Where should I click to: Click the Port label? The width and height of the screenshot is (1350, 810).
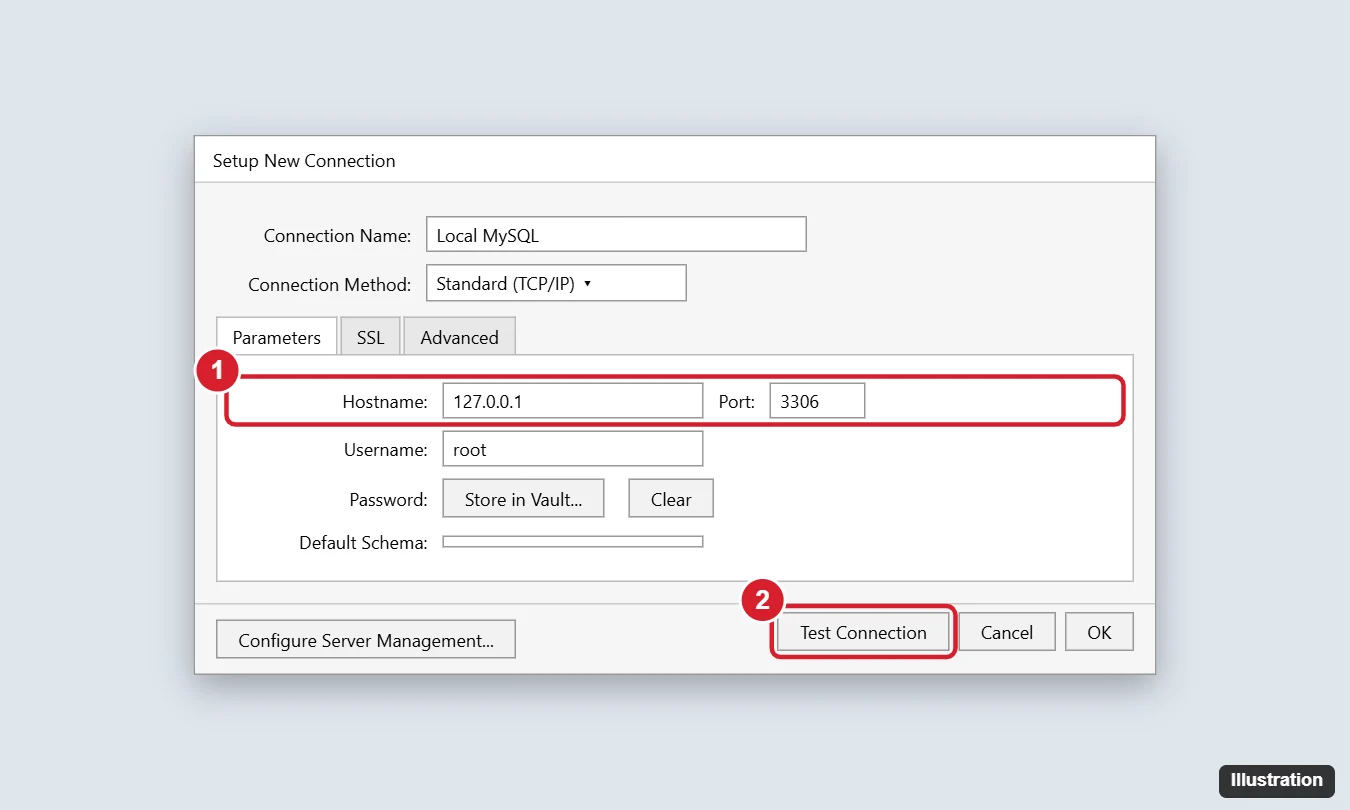click(x=737, y=402)
